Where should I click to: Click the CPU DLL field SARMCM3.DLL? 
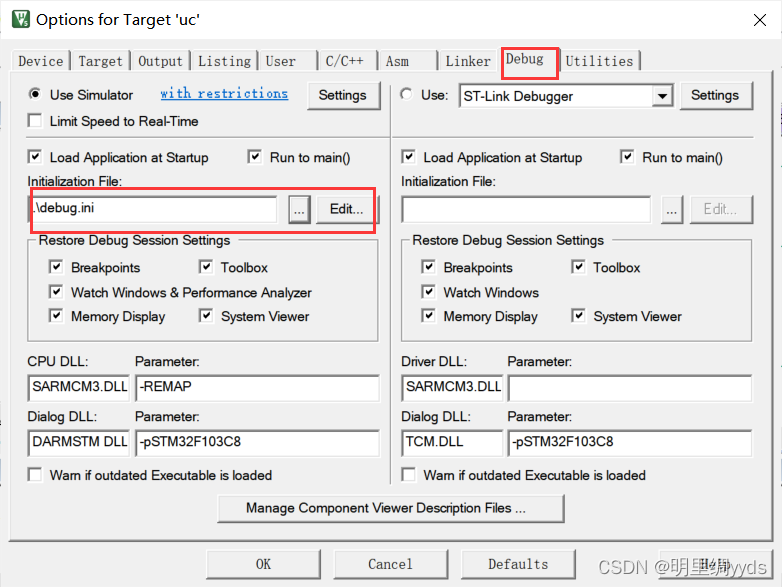pos(79,388)
